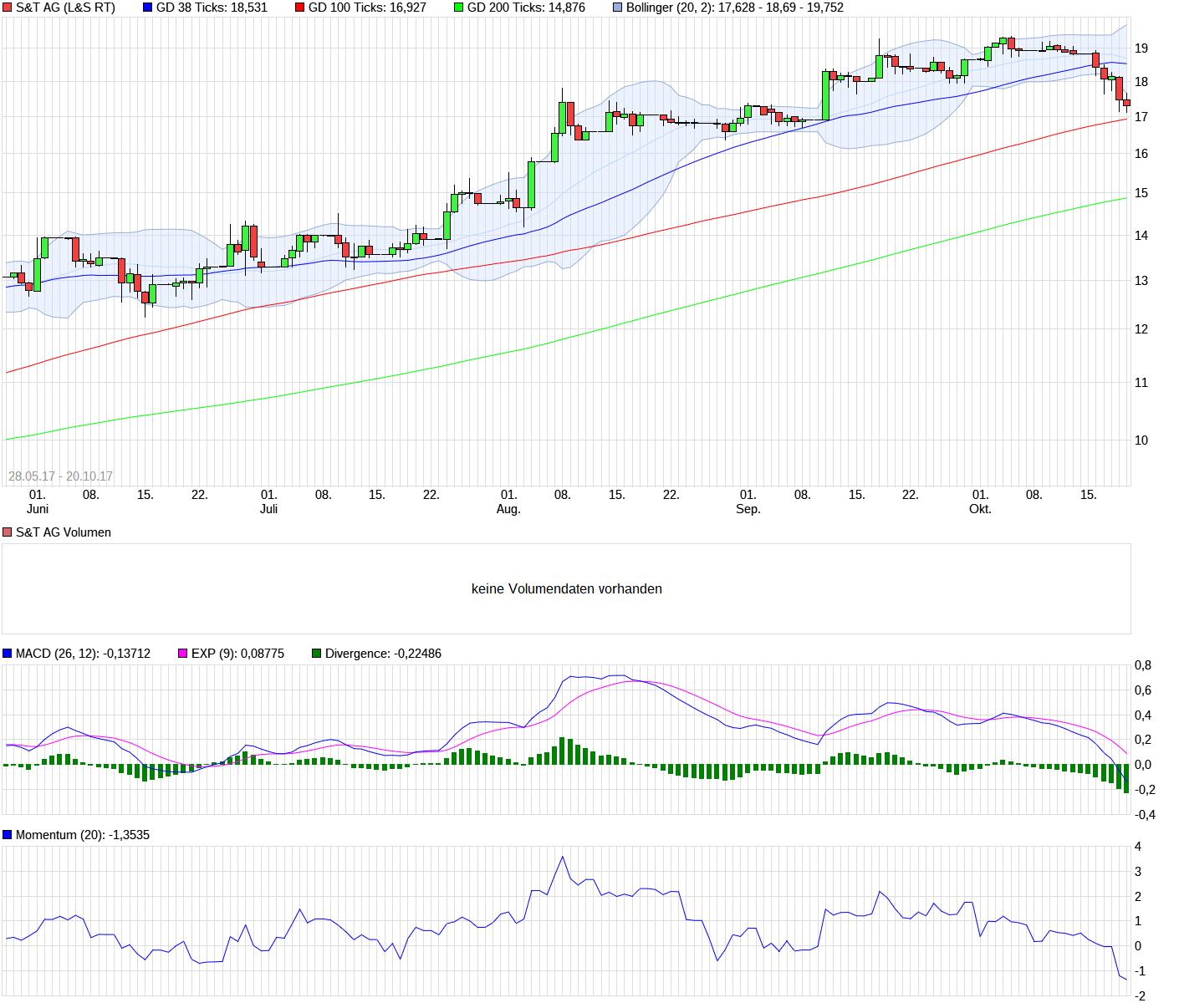Toggle the Momentum (20) indicator square
The image size is (1179, 1008).
[7, 834]
